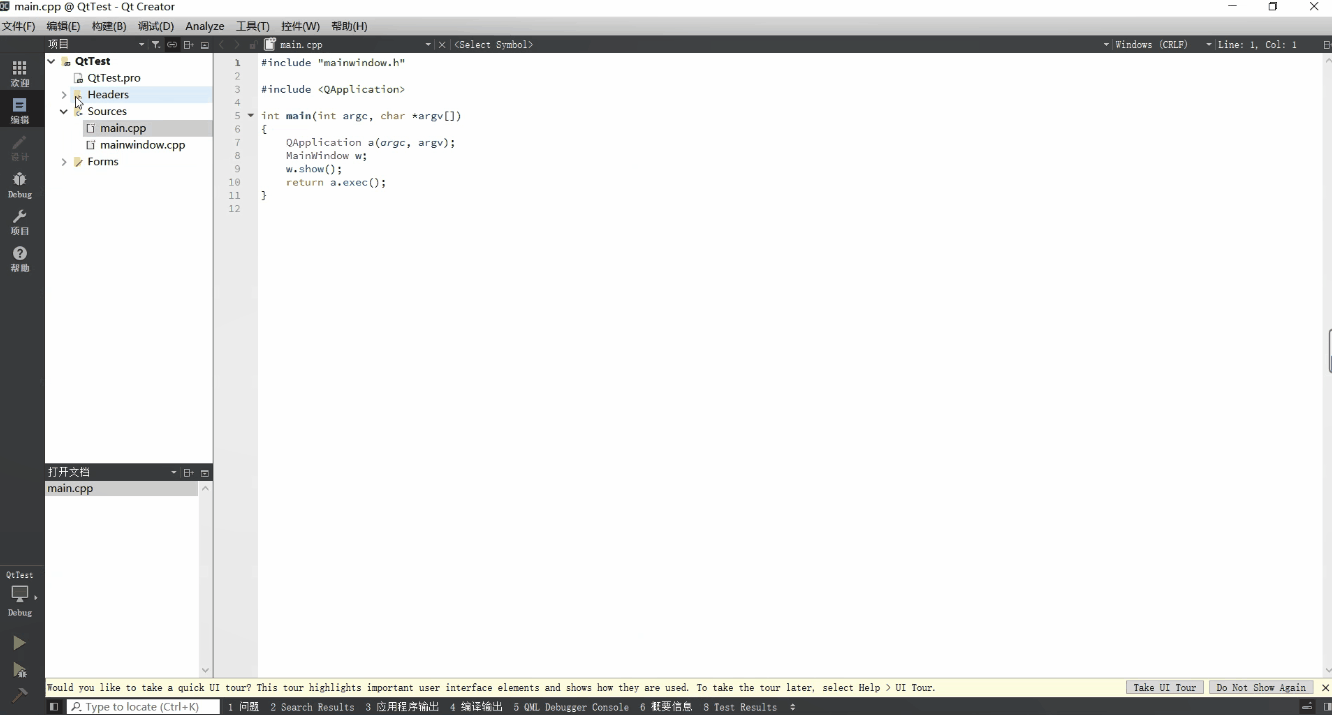
Task: Open the 帮助(H) menu
Action: pos(349,26)
